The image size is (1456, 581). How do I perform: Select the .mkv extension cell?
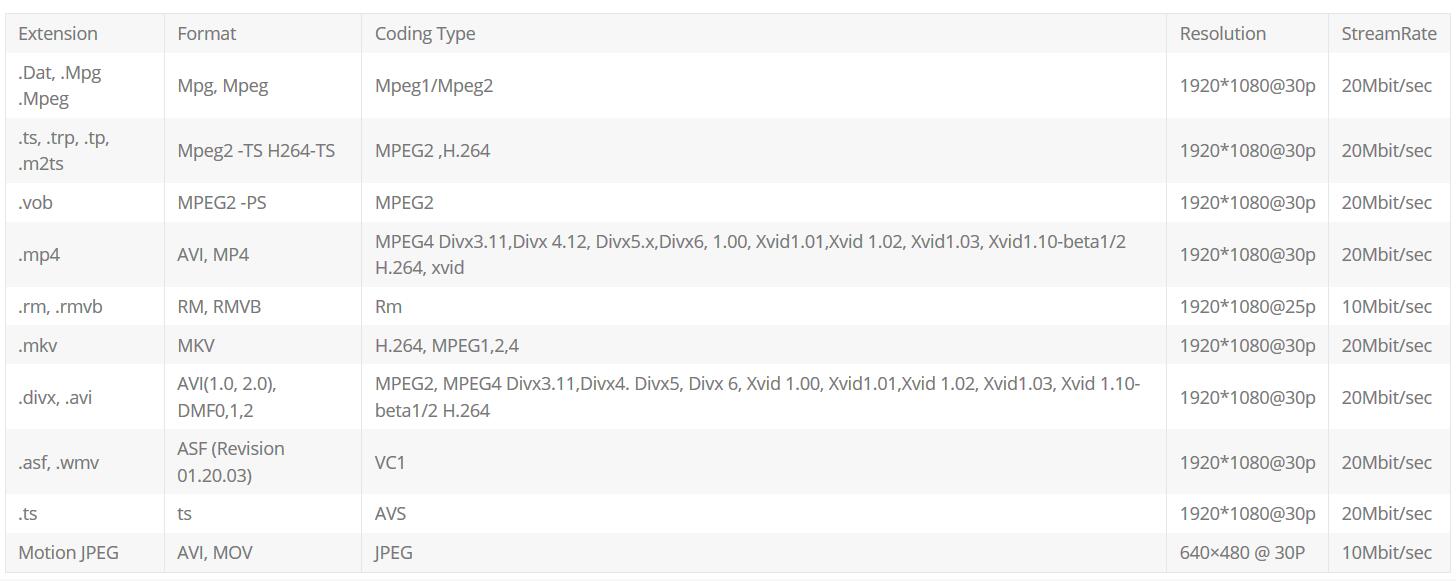(38, 345)
